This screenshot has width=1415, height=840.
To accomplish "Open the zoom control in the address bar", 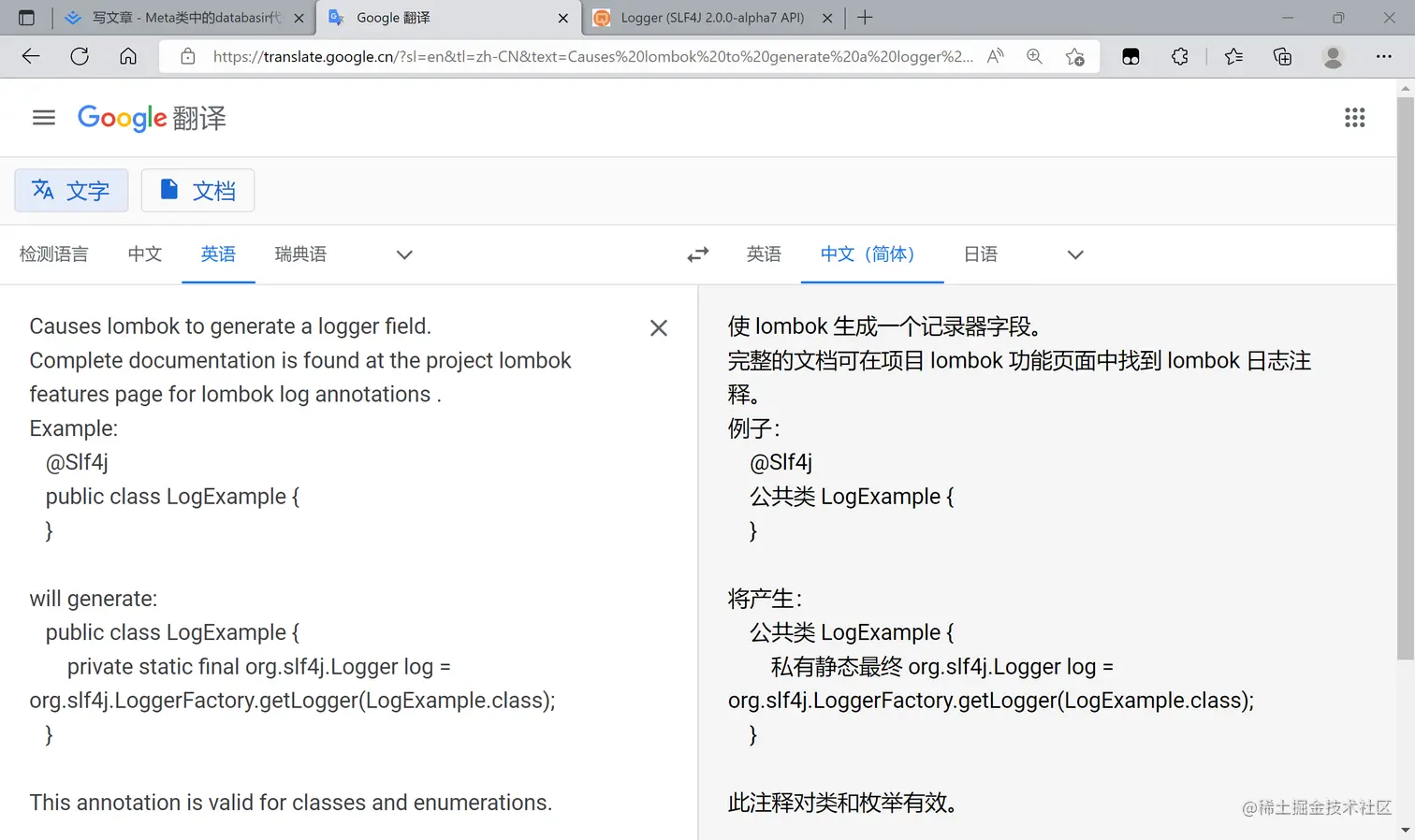I will pyautogui.click(x=1034, y=56).
